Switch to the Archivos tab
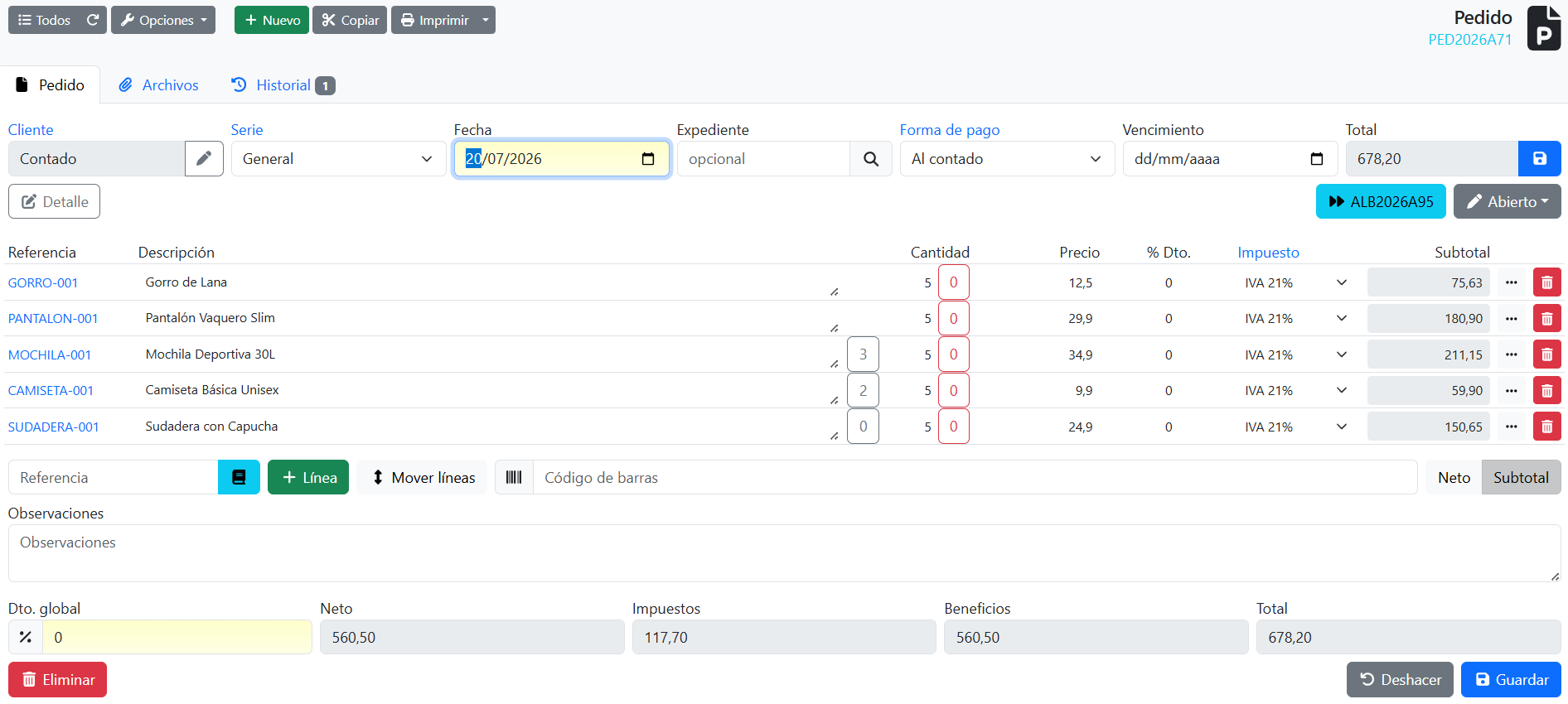Screen dimensions: 1568x704 [x=158, y=85]
